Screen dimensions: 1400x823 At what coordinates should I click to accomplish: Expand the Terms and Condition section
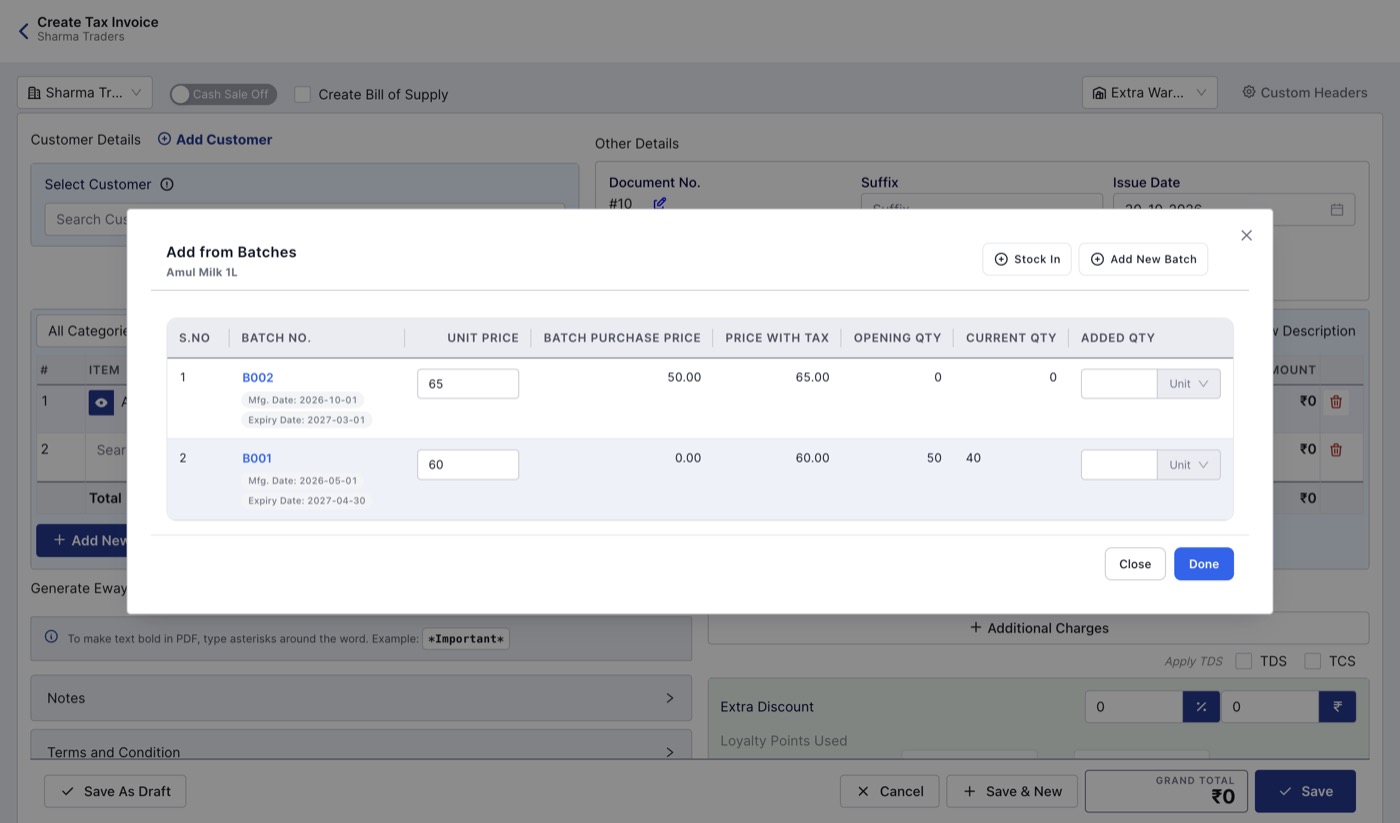(x=361, y=748)
